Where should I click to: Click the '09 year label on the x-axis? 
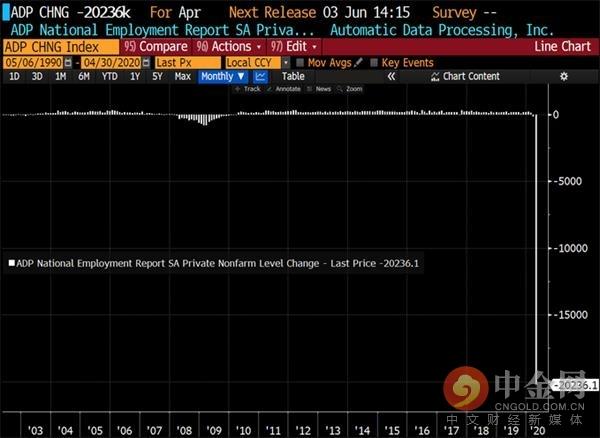click(214, 431)
